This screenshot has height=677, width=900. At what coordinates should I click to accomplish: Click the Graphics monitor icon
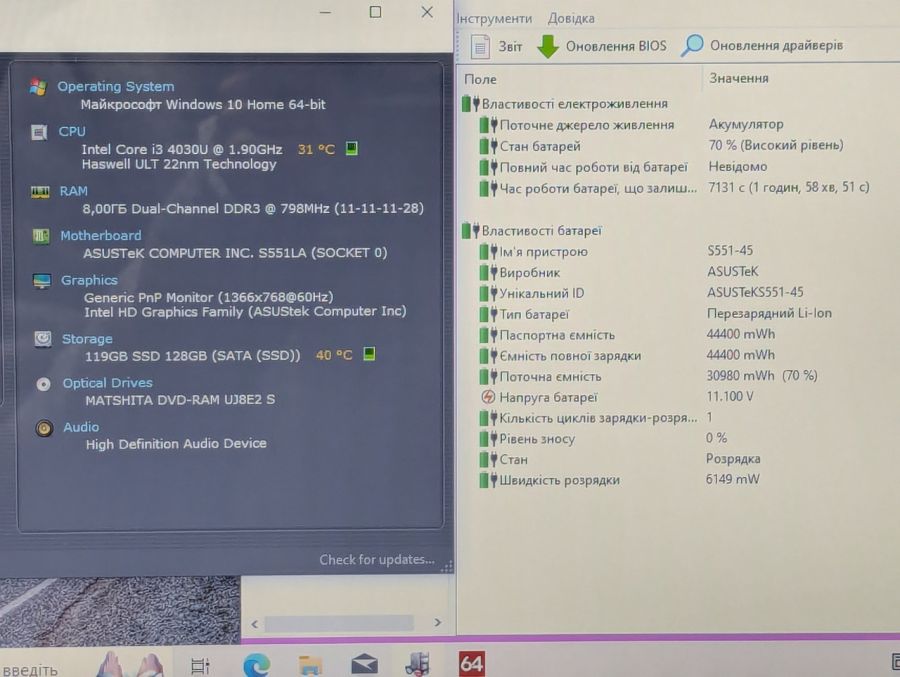click(x=41, y=281)
